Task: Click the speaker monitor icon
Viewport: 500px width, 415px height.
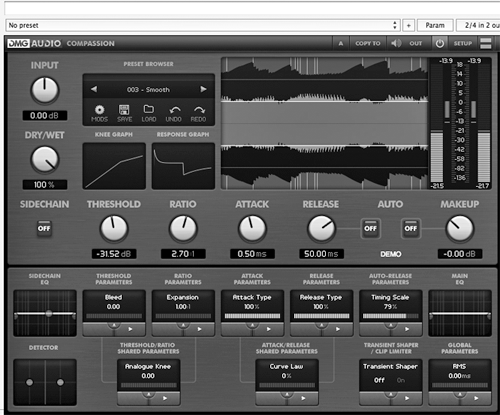Action: [x=396, y=43]
